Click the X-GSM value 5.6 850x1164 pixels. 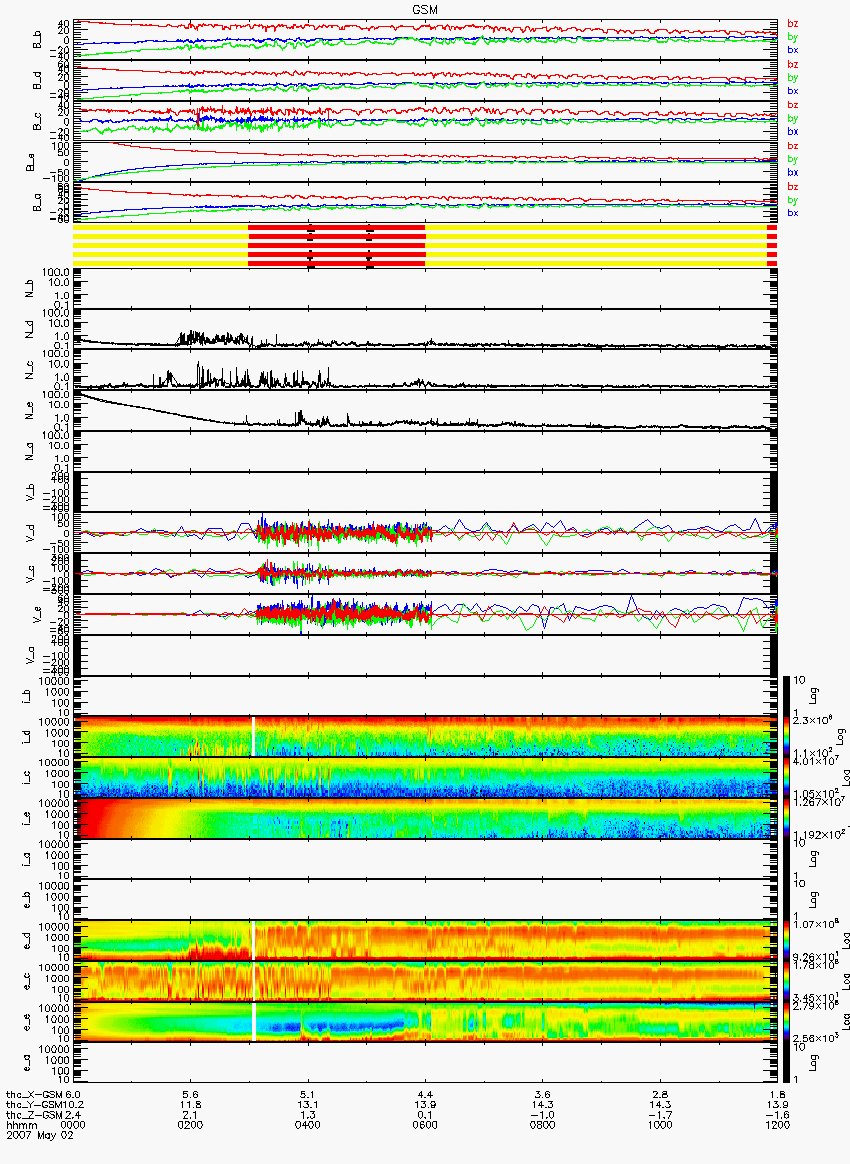190,1094
